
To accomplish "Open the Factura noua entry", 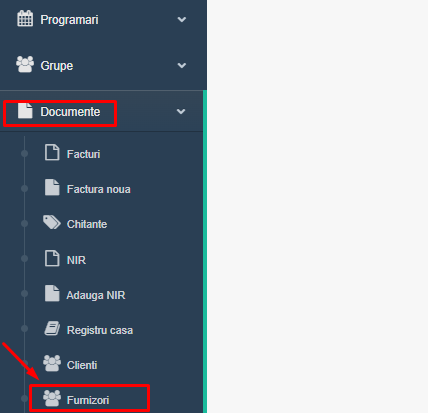I will [x=99, y=189].
